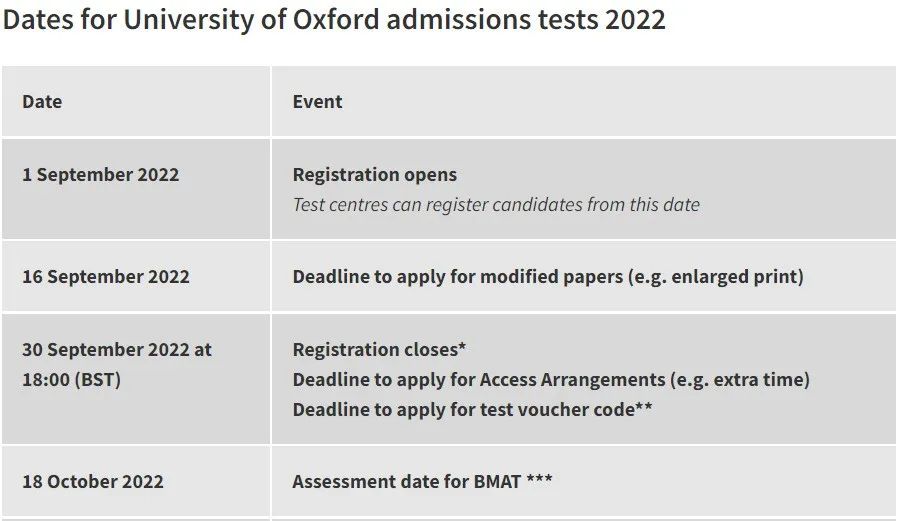Click the "Date" column header
Screen dimensions: 898x521
(x=42, y=102)
